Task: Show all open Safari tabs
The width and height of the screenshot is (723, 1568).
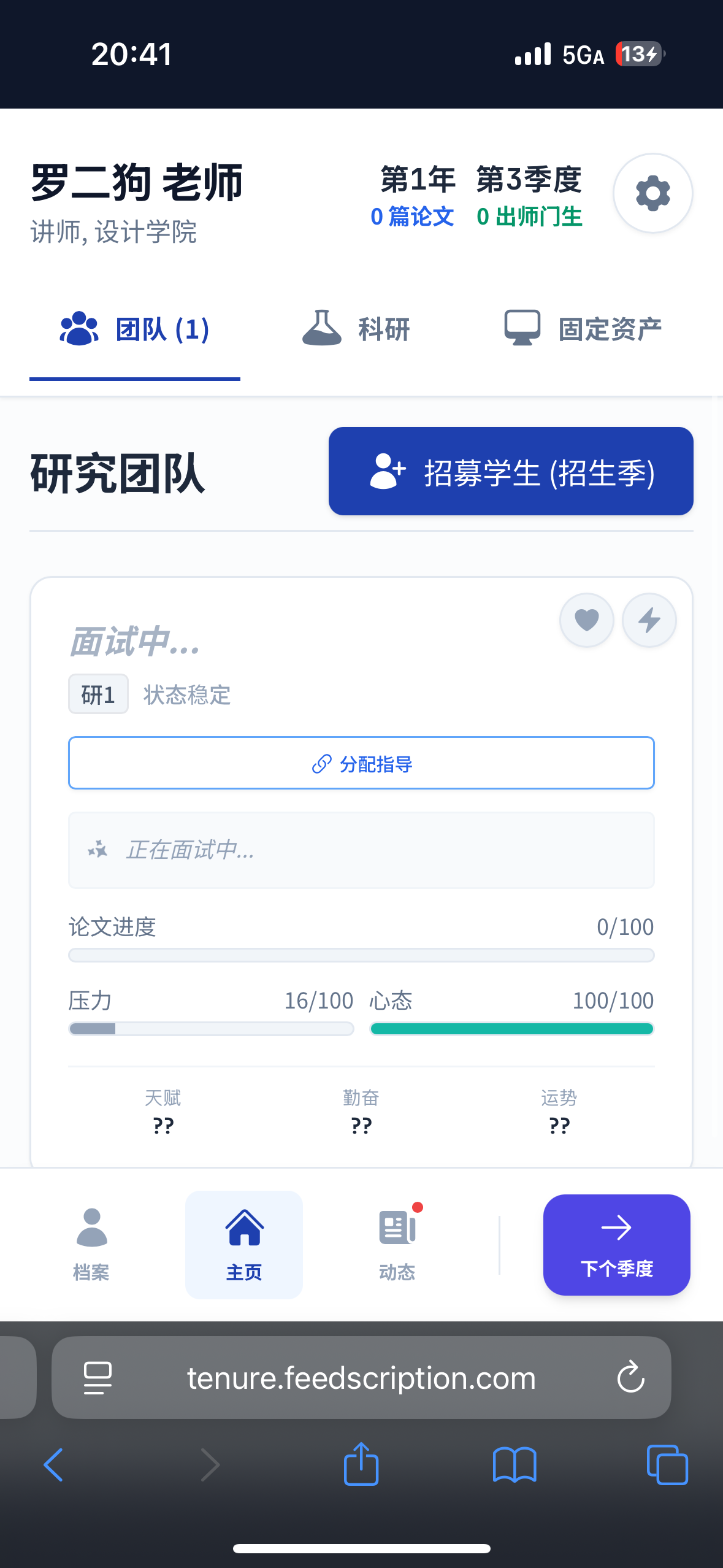Action: tap(667, 1464)
